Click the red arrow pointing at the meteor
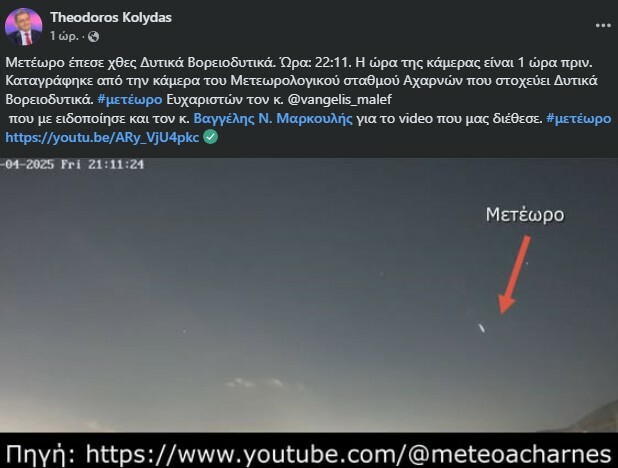The image size is (618, 468). 513,275
